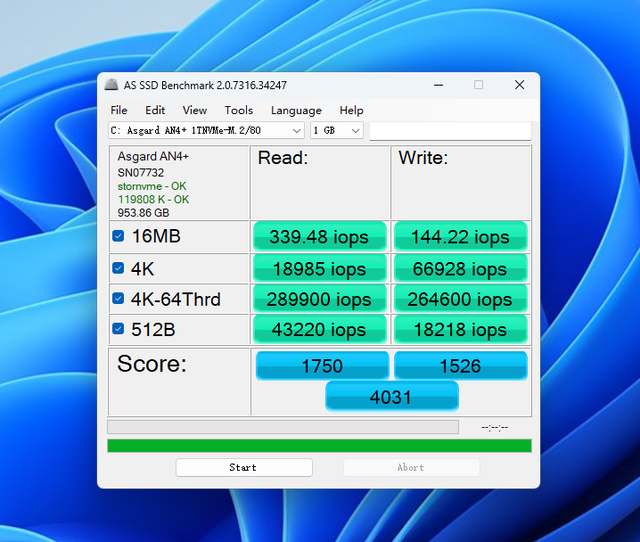Minimize the AS SSD Benchmark window
640x542 pixels.
437,85
